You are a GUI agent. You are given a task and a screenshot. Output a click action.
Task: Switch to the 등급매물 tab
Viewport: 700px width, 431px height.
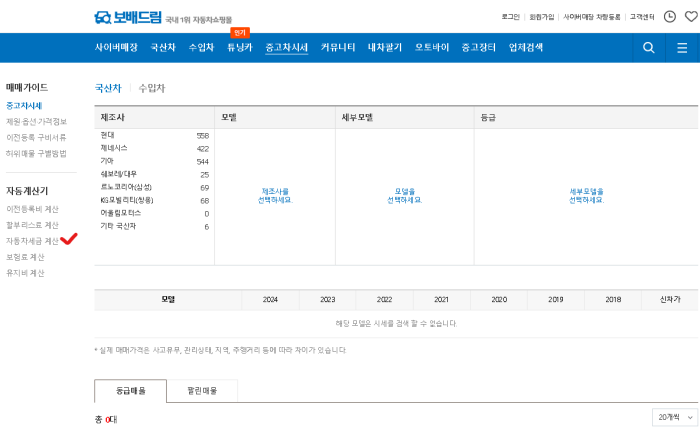click(x=130, y=391)
